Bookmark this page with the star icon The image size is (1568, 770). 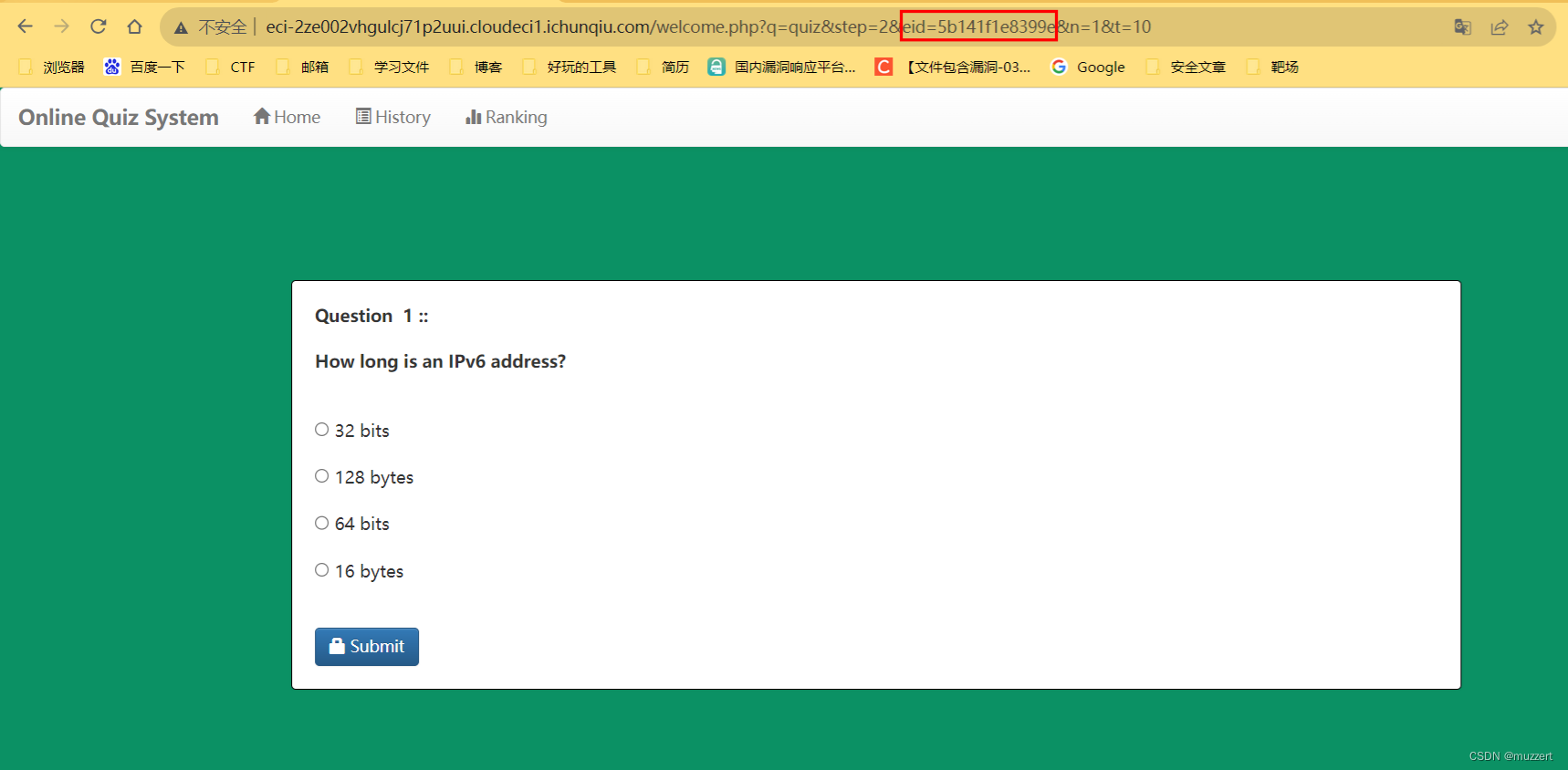(x=1536, y=27)
